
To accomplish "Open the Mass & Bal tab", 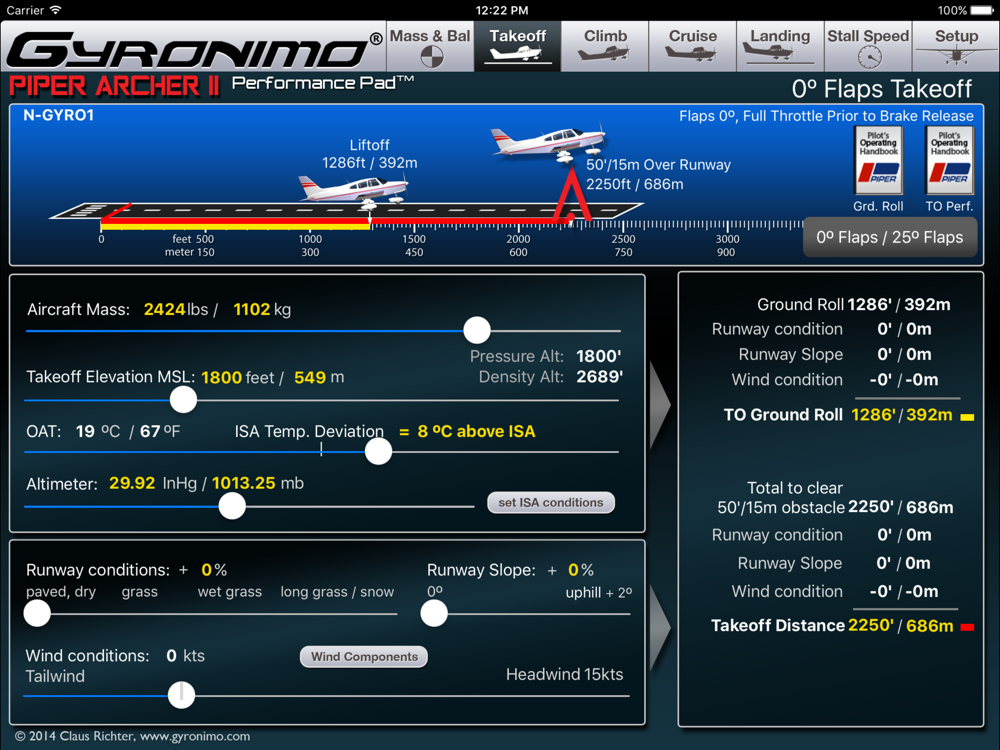I will tap(430, 46).
